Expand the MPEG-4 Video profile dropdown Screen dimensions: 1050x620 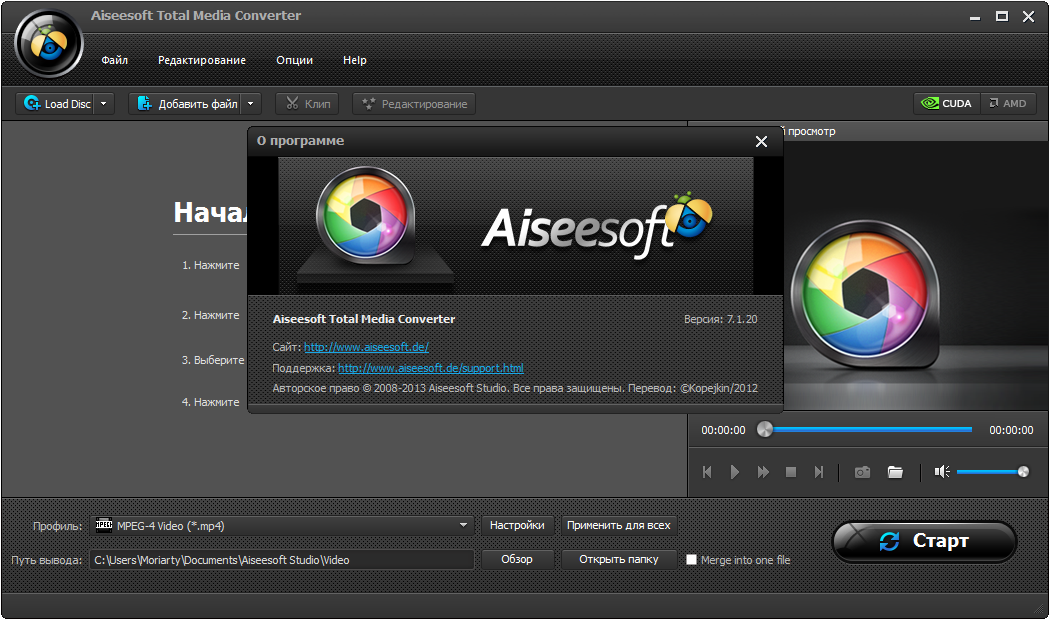[x=463, y=526]
